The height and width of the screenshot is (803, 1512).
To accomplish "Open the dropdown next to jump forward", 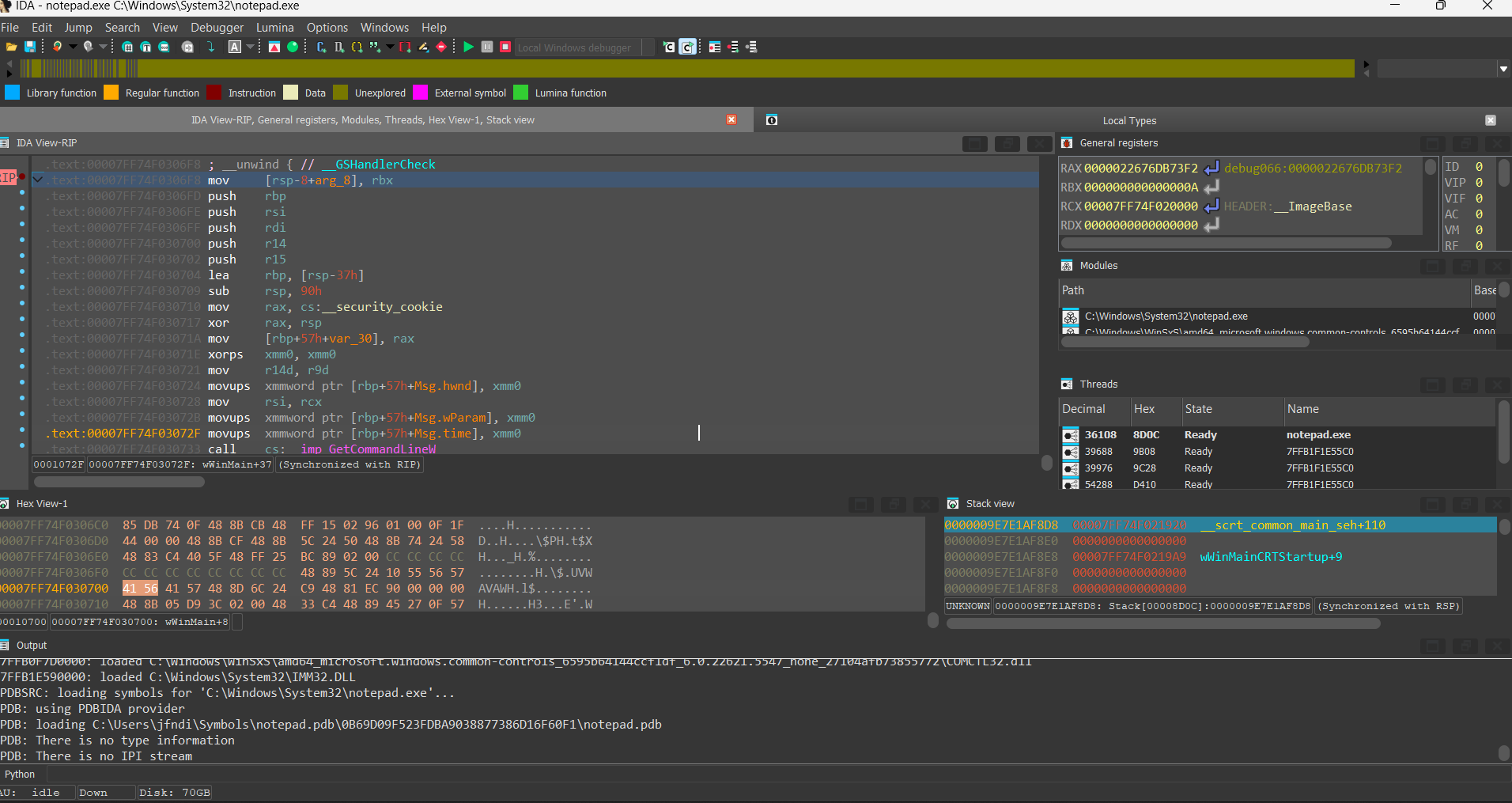I will click(x=103, y=47).
